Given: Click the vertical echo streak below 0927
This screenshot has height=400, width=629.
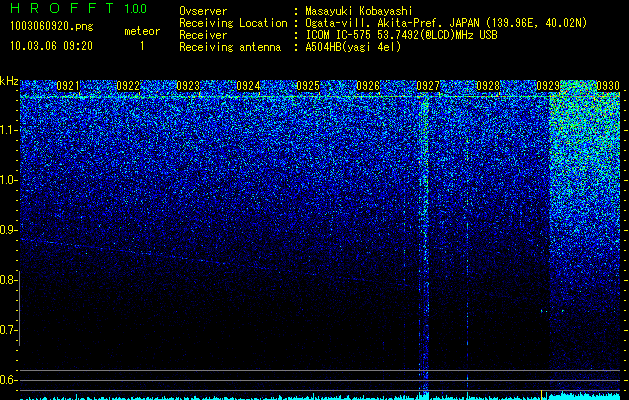Looking at the screenshot, I should tap(424, 245).
